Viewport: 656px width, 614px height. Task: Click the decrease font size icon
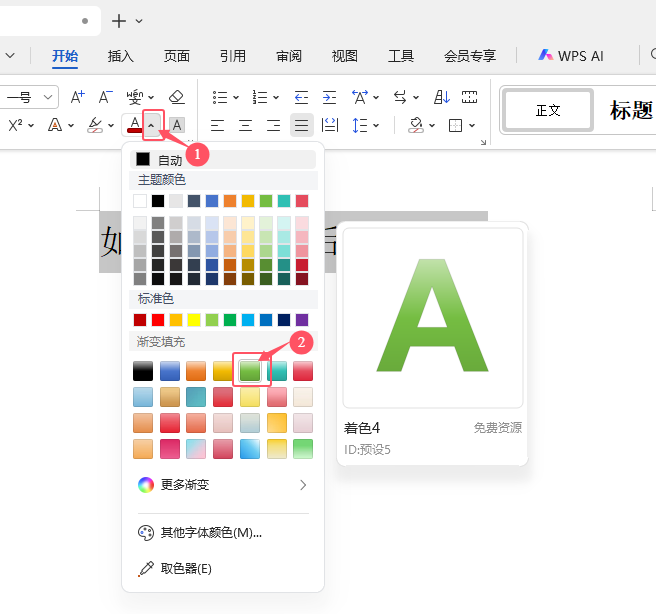coord(105,97)
